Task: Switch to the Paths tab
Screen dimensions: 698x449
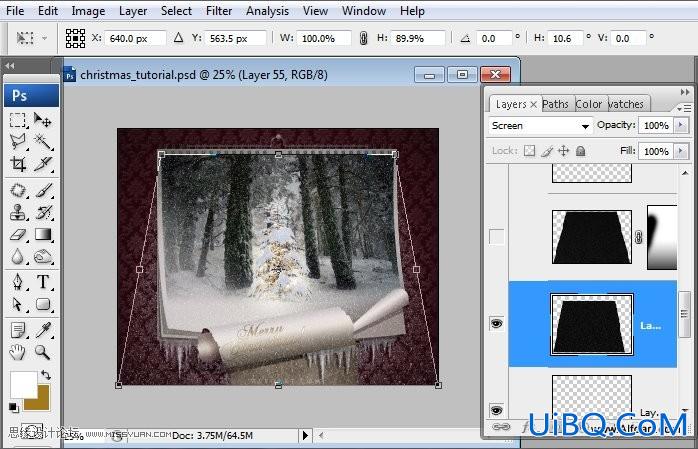Action: click(x=556, y=104)
